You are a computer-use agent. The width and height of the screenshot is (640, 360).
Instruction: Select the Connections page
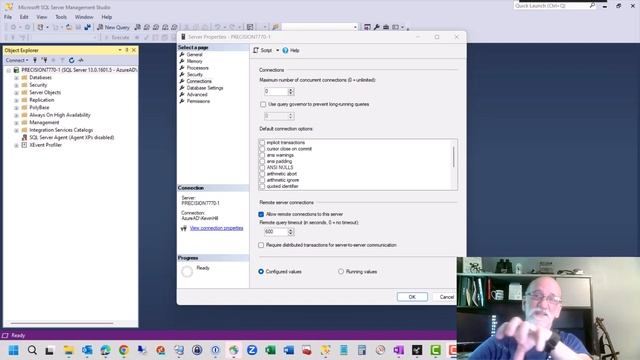tap(199, 81)
